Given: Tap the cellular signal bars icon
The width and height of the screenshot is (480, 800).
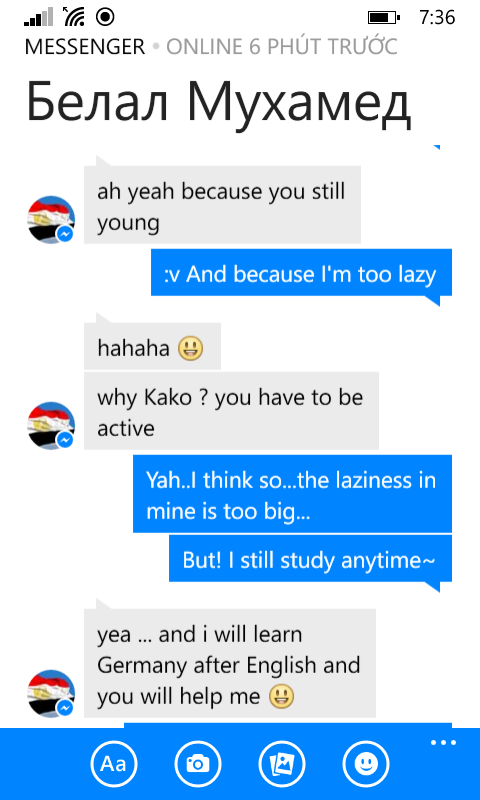Looking at the screenshot, I should 39,17.
